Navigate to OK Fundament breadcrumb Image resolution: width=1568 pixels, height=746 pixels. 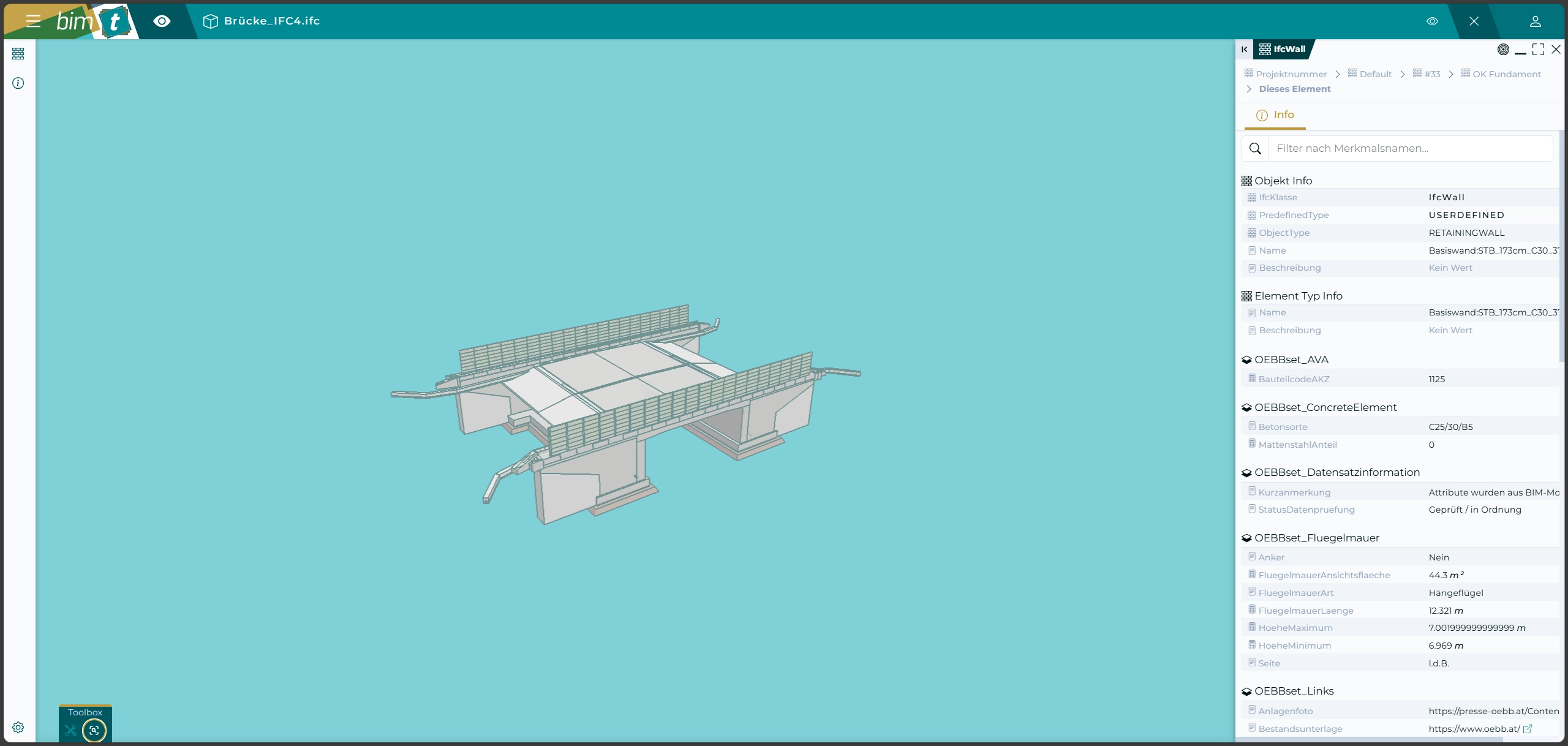(x=1506, y=74)
